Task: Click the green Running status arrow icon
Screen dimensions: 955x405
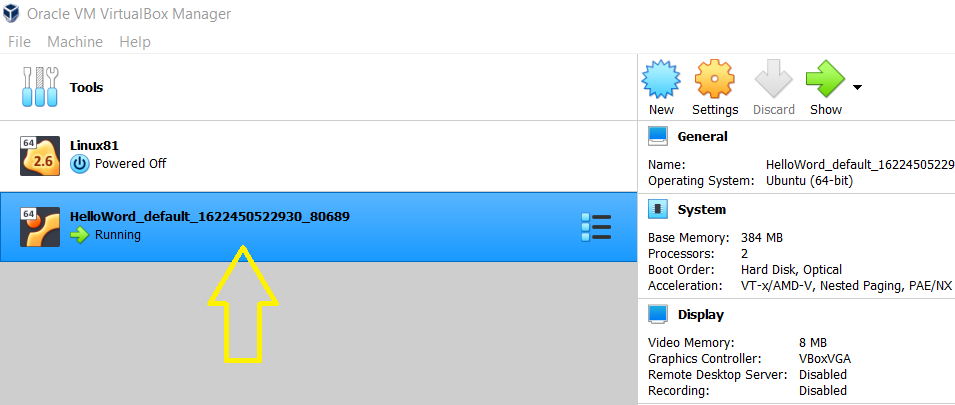Action: click(80, 235)
